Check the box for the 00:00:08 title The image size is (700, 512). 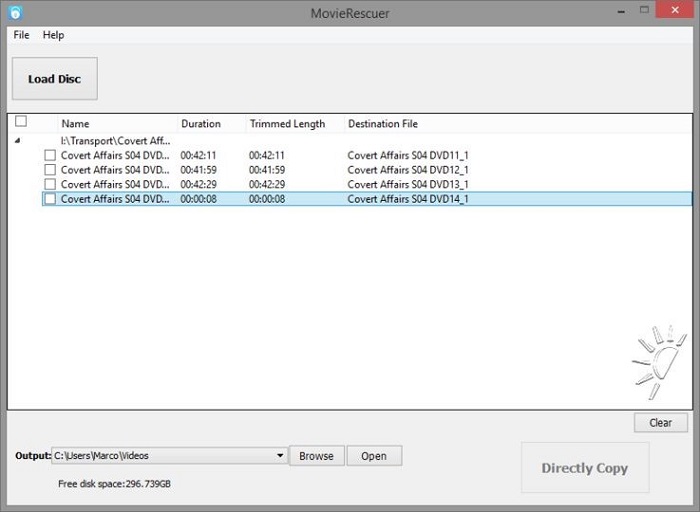tap(50, 199)
